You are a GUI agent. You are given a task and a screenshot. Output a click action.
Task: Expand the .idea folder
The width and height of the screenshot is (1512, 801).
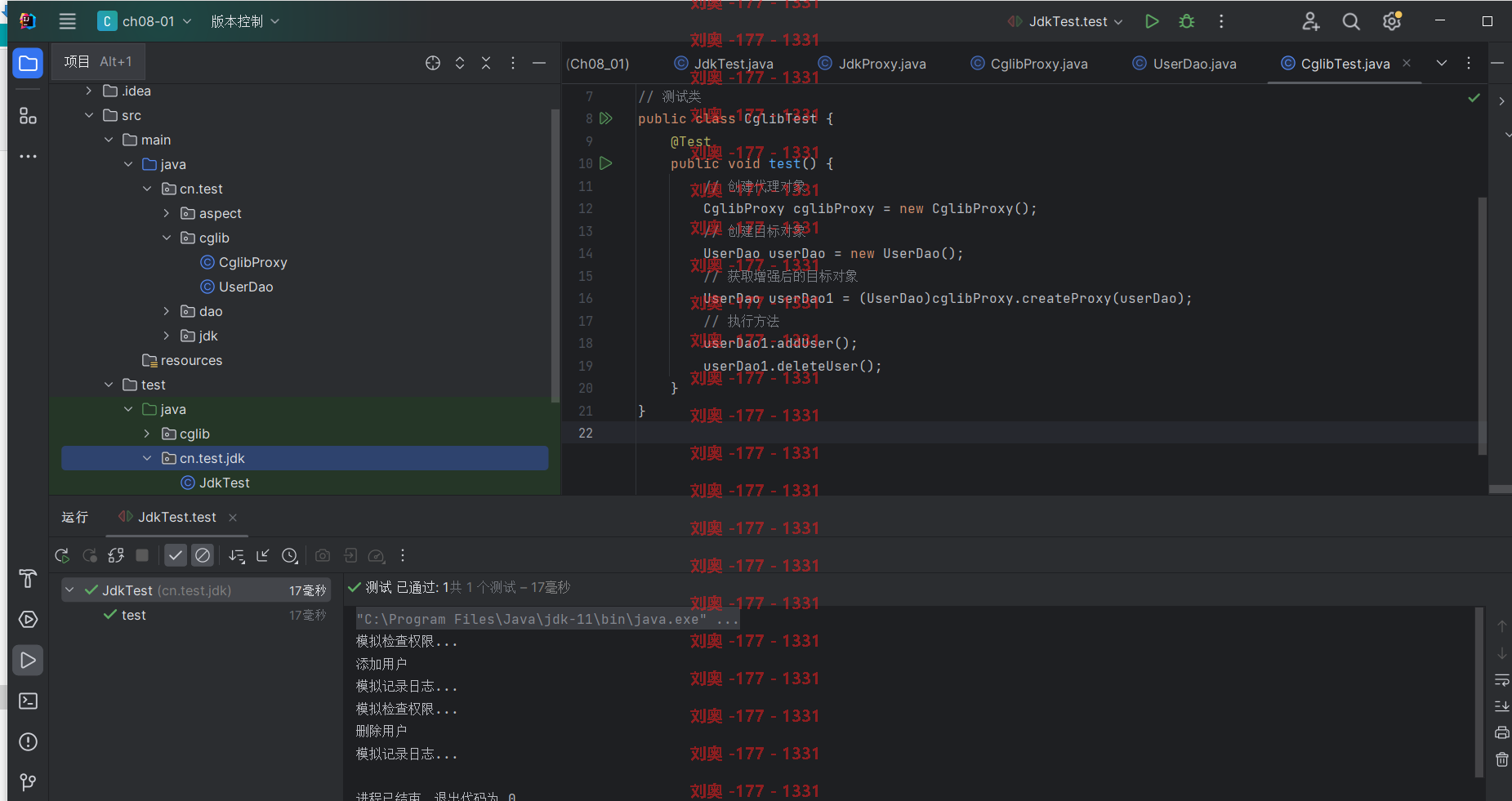[x=89, y=91]
